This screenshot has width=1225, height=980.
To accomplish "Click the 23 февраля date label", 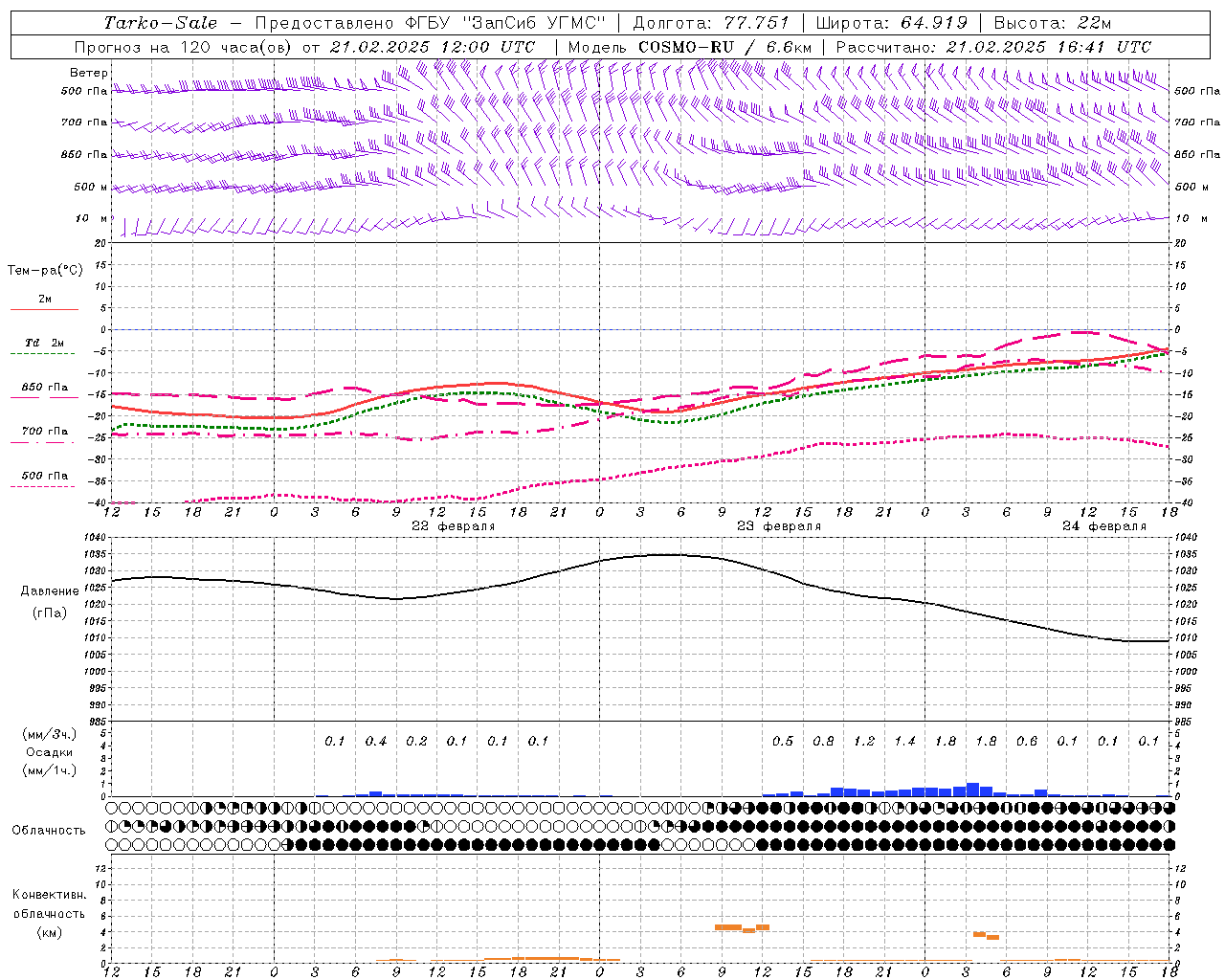I will [779, 526].
